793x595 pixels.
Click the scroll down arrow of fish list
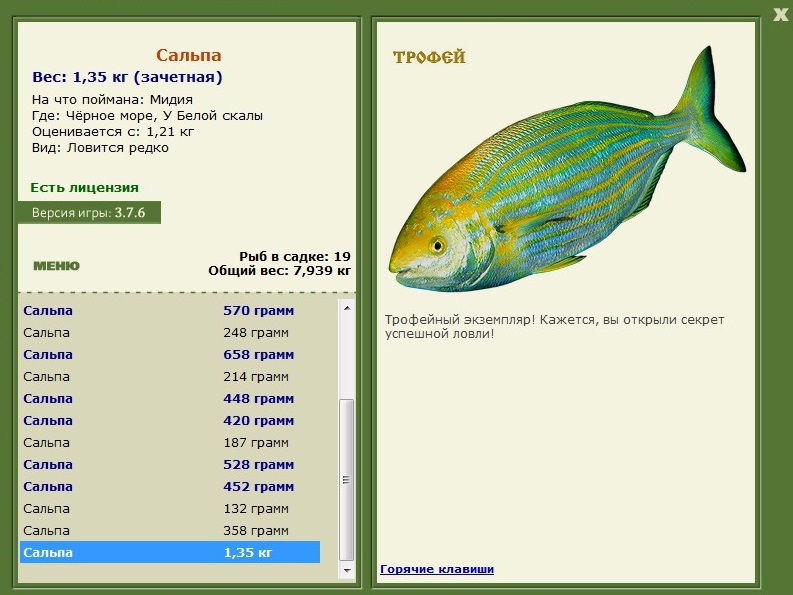pos(347,570)
